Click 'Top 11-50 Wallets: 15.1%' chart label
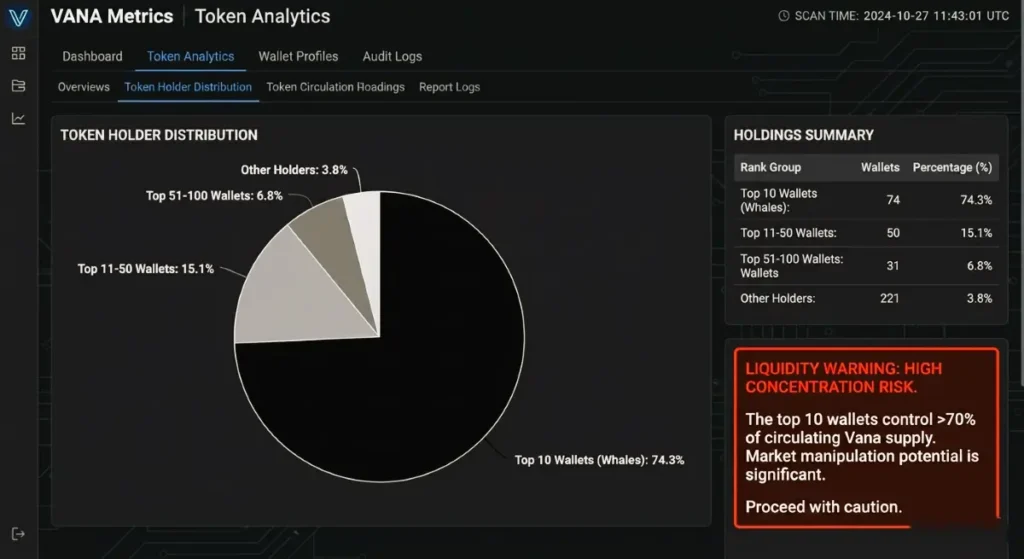The image size is (1024, 559). (x=146, y=268)
